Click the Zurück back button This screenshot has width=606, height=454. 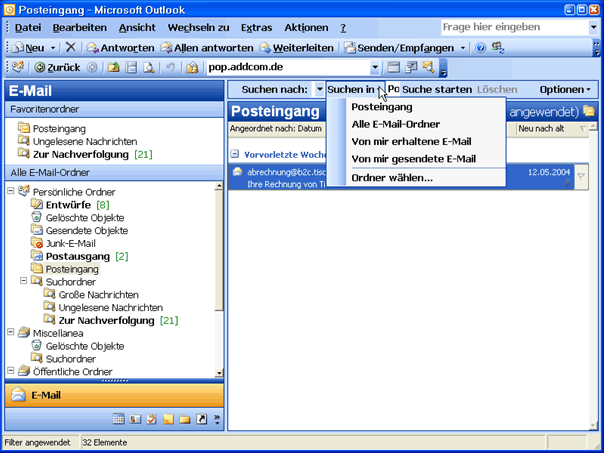tap(57, 68)
